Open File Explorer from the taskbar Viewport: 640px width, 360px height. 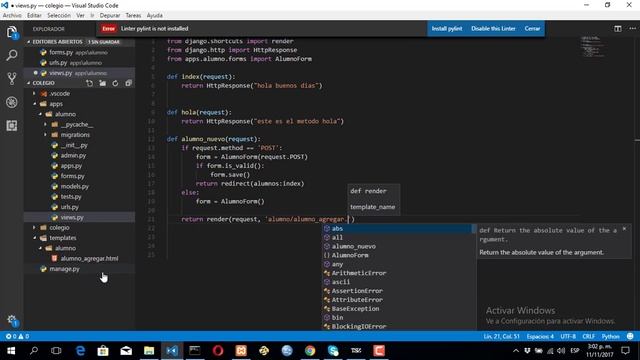pyautogui.click(x=149, y=351)
